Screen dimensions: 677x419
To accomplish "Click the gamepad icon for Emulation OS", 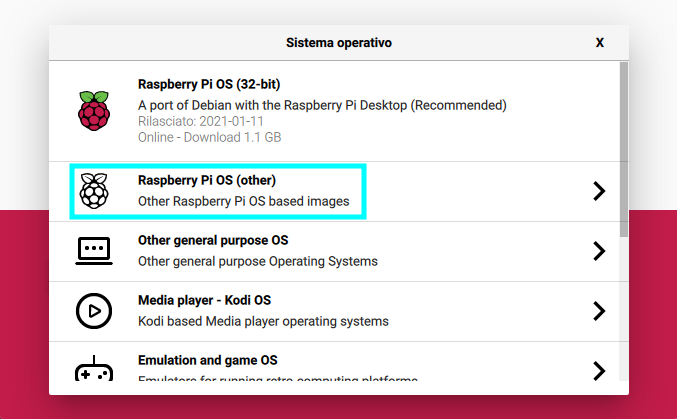I will point(94,368).
